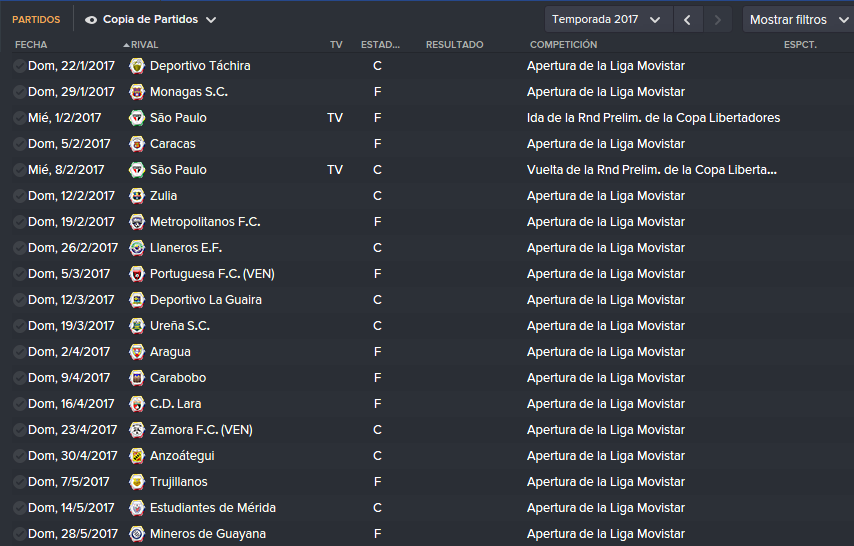Click the Metropolitanos F.C. club badge
This screenshot has height=546, width=854.
click(x=137, y=222)
